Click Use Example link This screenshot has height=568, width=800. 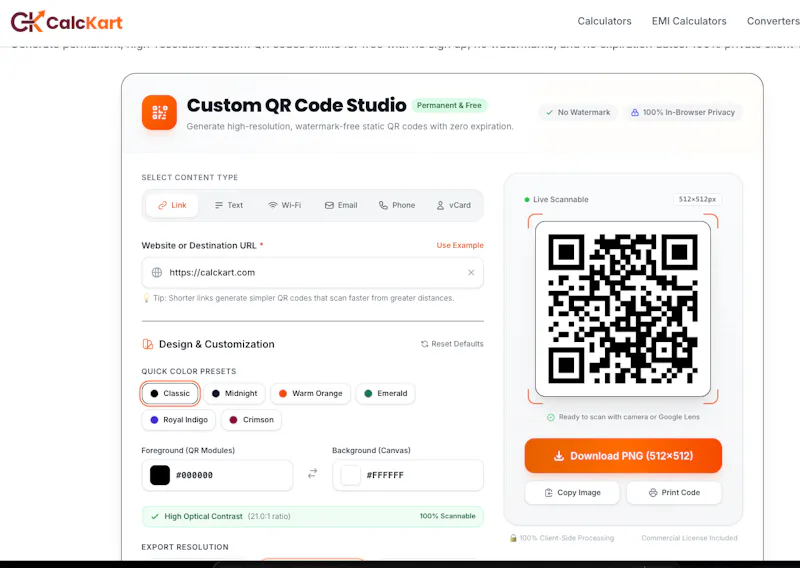pyautogui.click(x=460, y=245)
